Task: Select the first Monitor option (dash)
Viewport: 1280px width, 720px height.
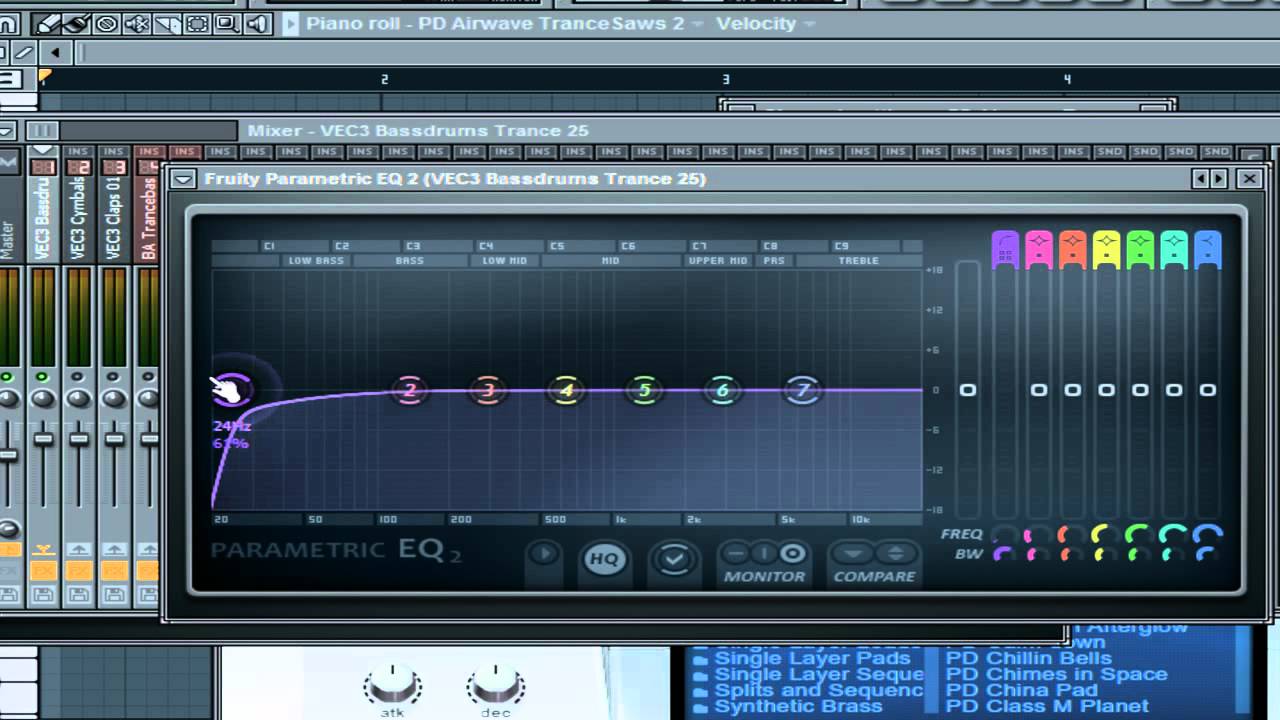Action: click(x=736, y=553)
